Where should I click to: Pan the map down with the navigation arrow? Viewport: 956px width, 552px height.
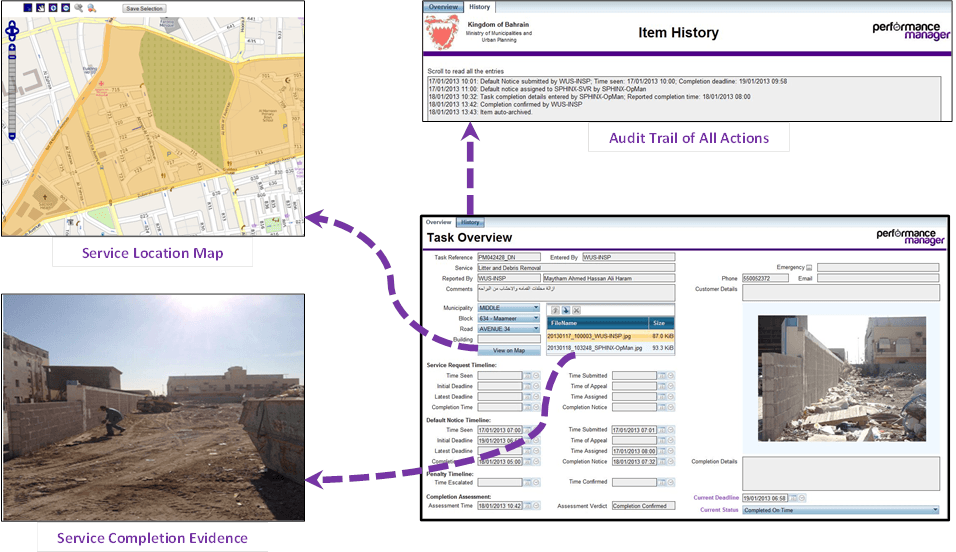[x=12, y=38]
